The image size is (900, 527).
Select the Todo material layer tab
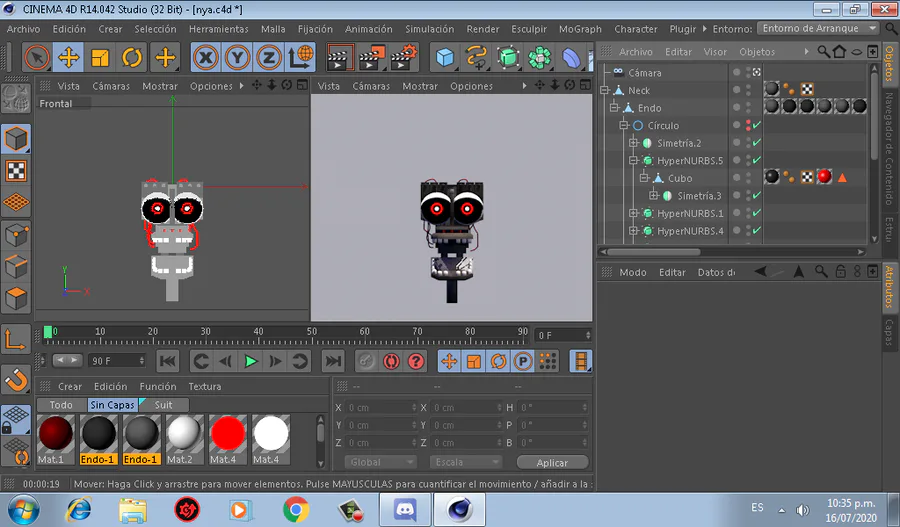click(x=61, y=405)
